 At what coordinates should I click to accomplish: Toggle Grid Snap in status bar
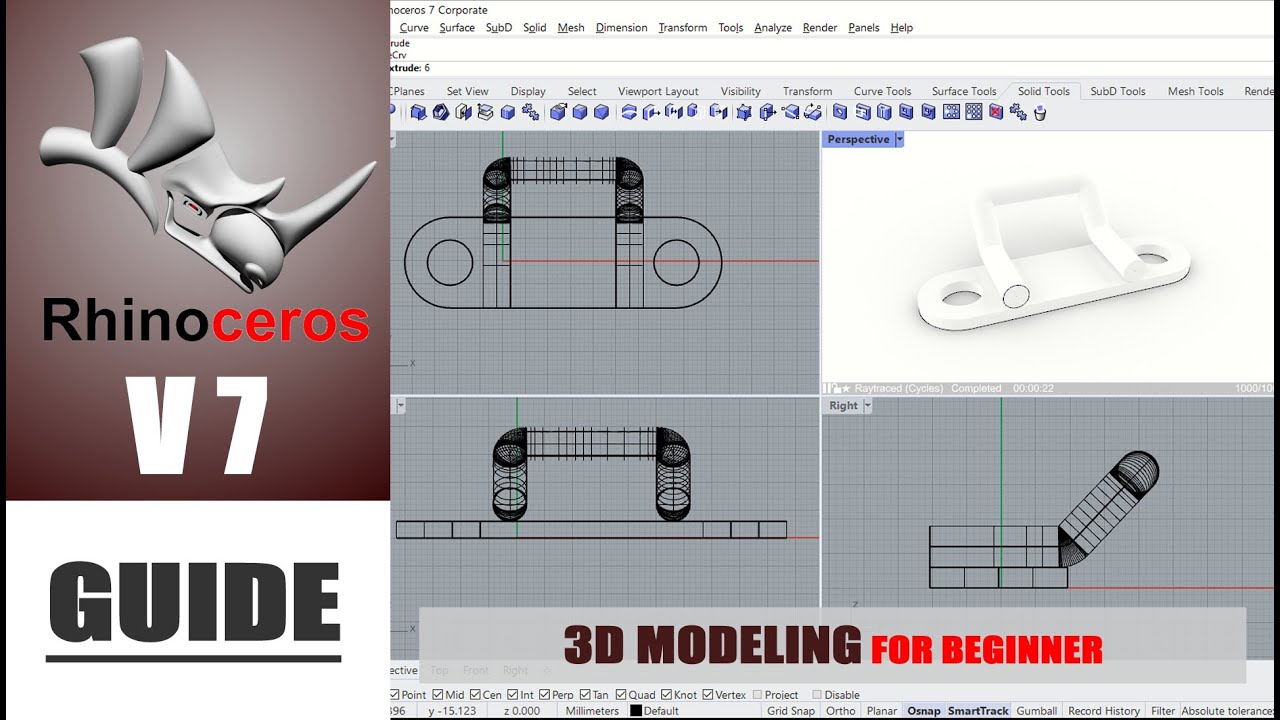point(791,711)
